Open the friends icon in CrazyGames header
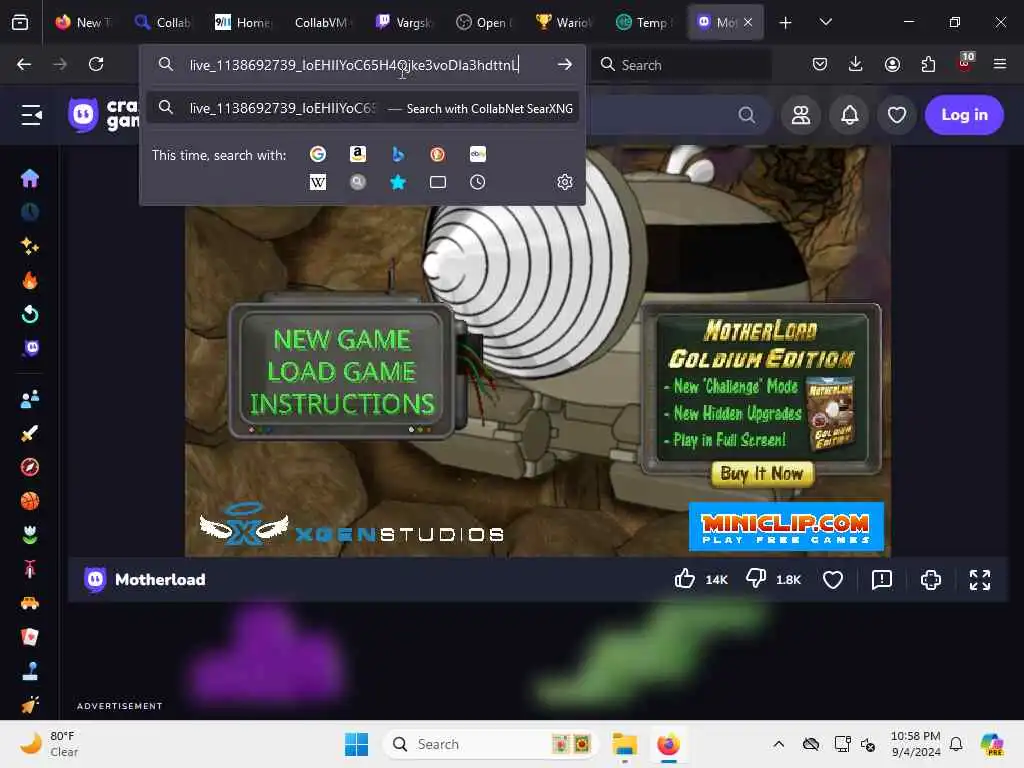Image resolution: width=1024 pixels, height=768 pixels. [x=801, y=115]
